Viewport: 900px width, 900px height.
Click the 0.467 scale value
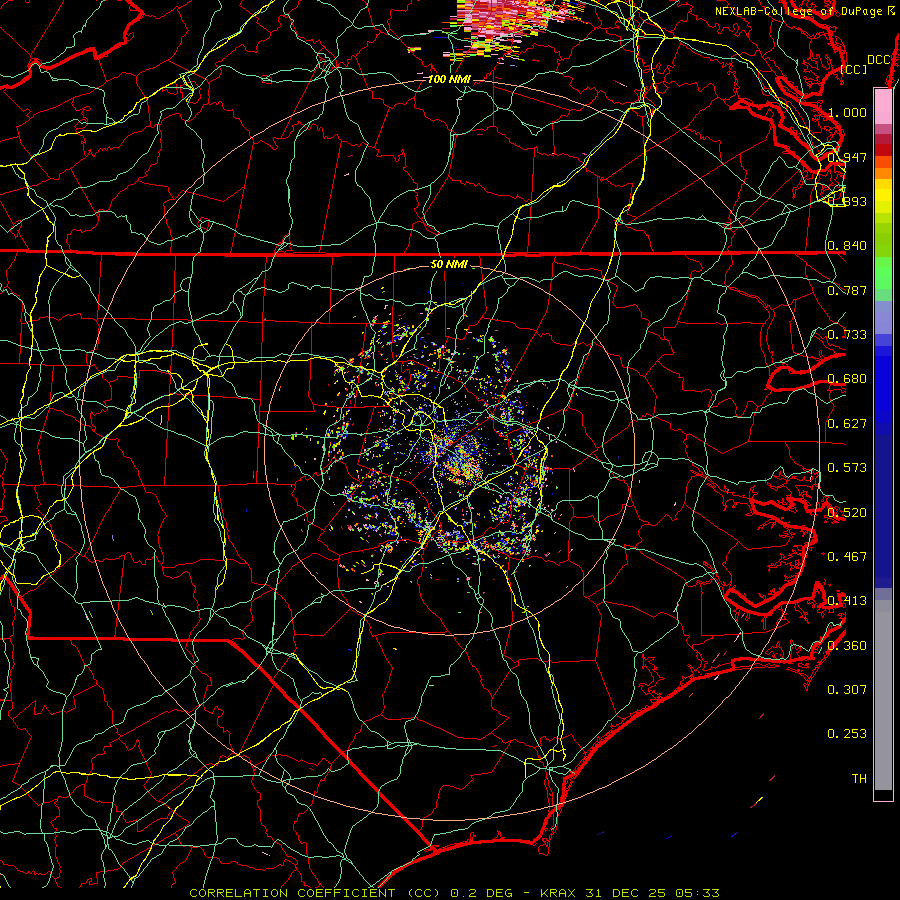pos(848,557)
